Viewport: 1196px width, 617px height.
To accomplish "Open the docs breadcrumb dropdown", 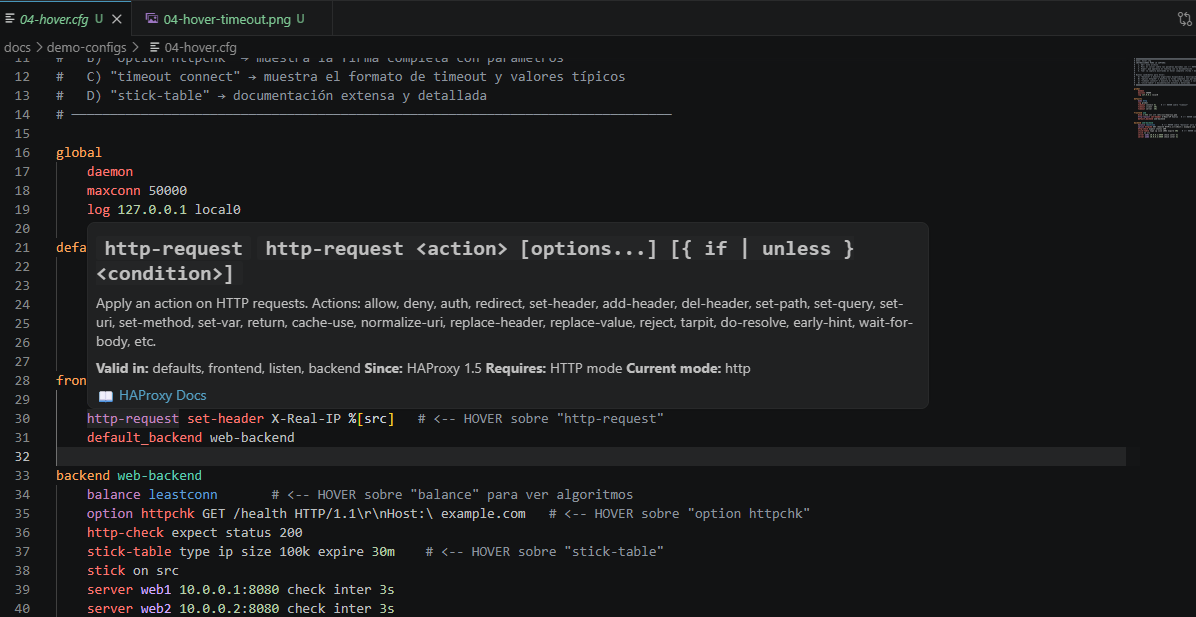I will pos(17,46).
